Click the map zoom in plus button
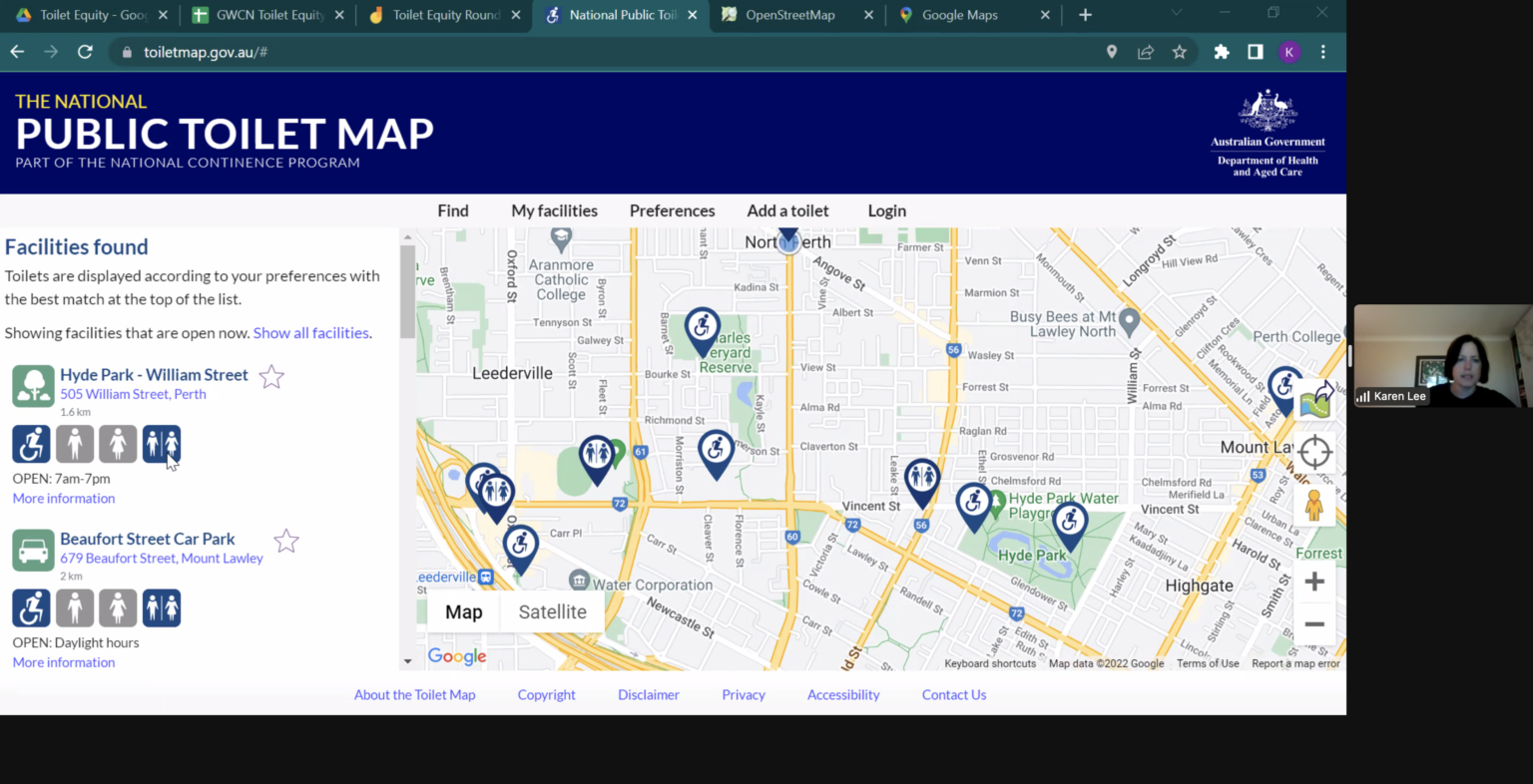1533x784 pixels. pyautogui.click(x=1314, y=582)
